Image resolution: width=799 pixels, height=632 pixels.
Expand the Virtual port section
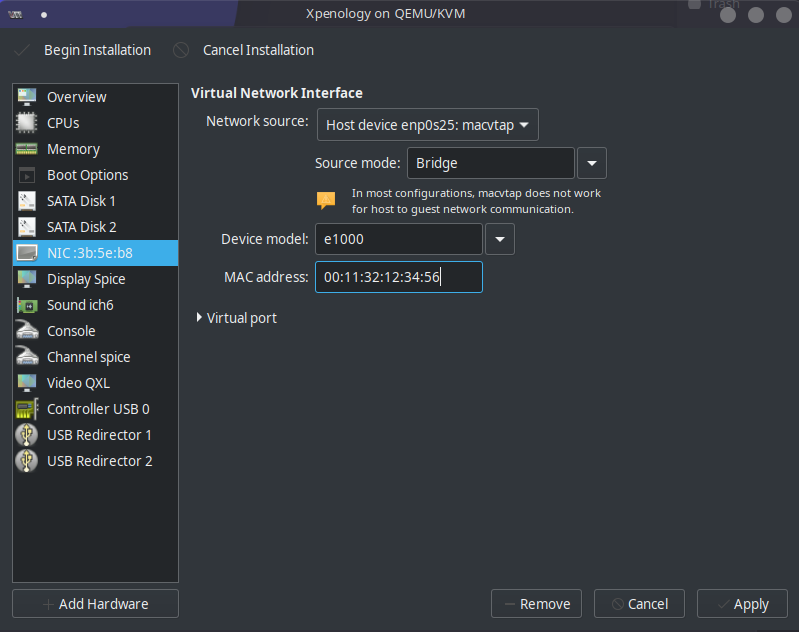click(x=236, y=318)
